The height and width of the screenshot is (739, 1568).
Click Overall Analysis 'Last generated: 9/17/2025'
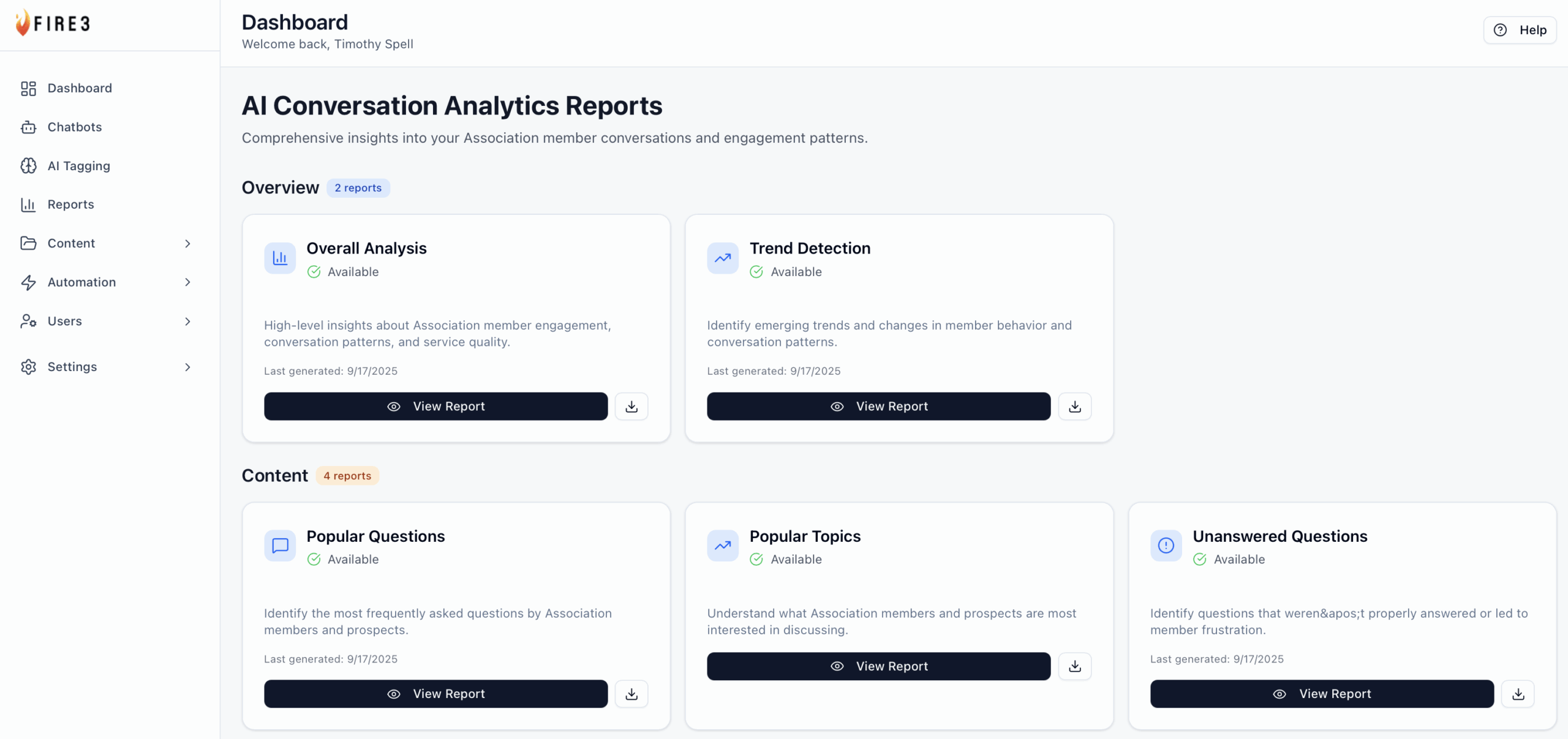click(331, 371)
